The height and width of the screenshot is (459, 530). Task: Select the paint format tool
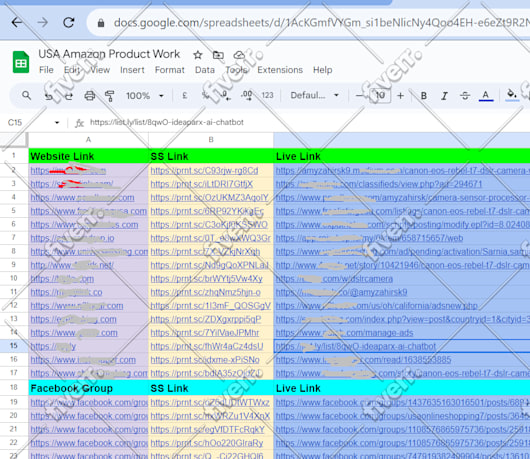110,96
